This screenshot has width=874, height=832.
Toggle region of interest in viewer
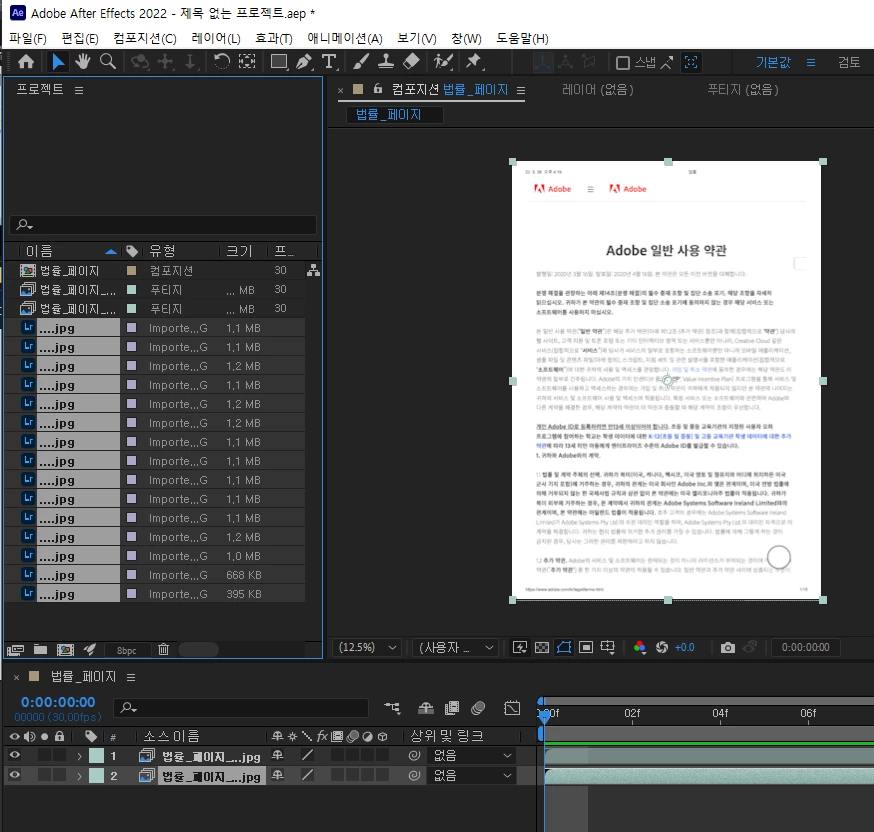pos(586,647)
